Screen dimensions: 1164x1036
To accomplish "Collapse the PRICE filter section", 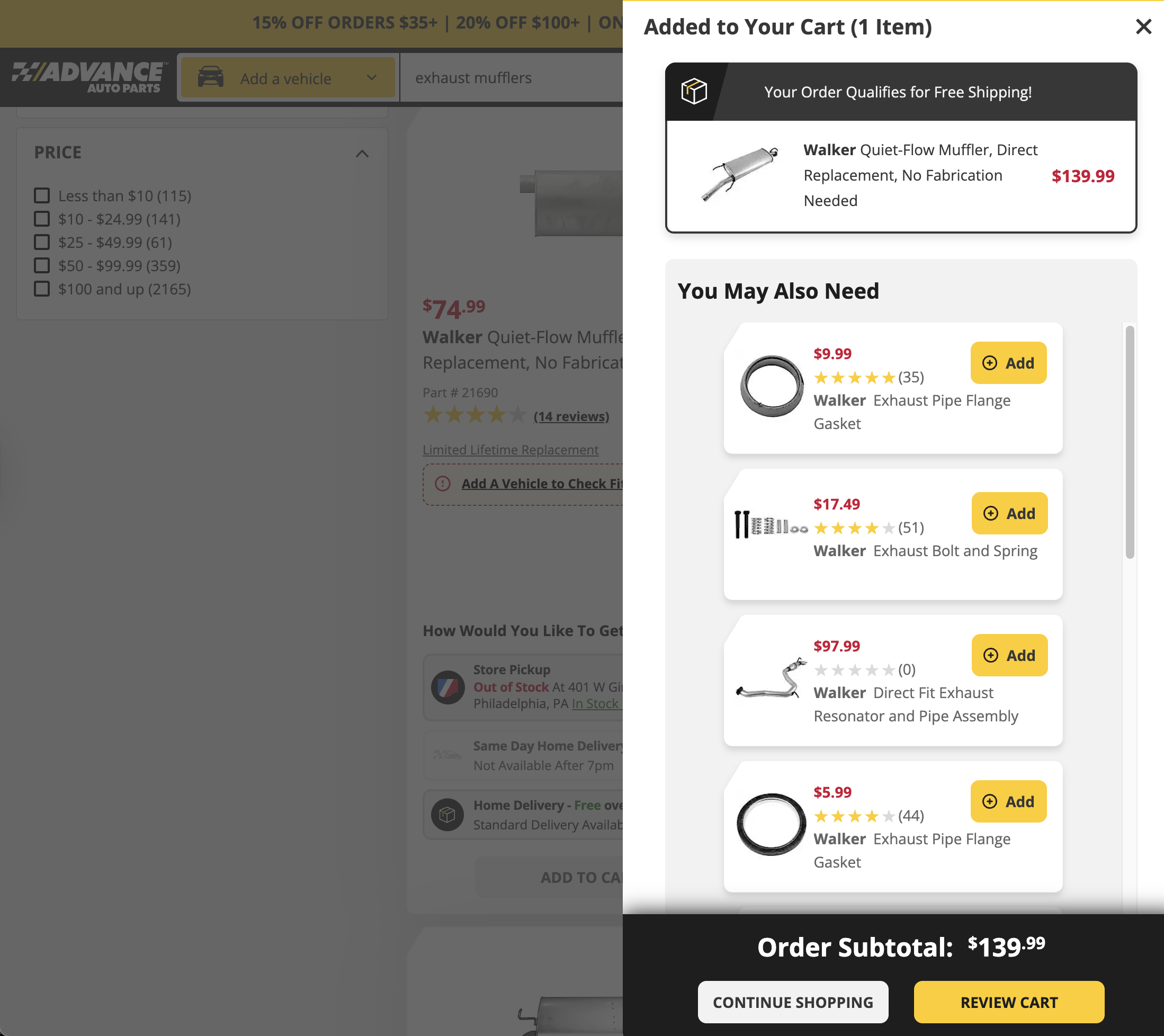I will 363,153.
